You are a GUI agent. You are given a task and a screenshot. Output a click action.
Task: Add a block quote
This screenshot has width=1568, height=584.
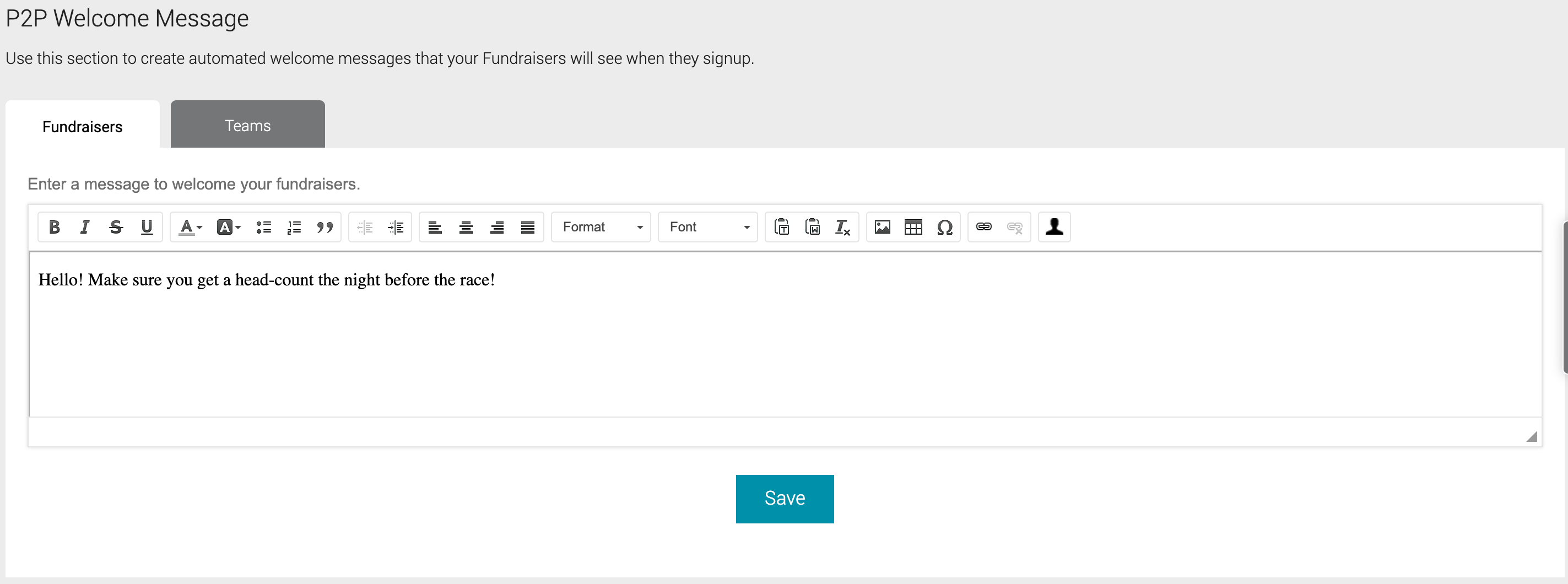click(x=325, y=227)
